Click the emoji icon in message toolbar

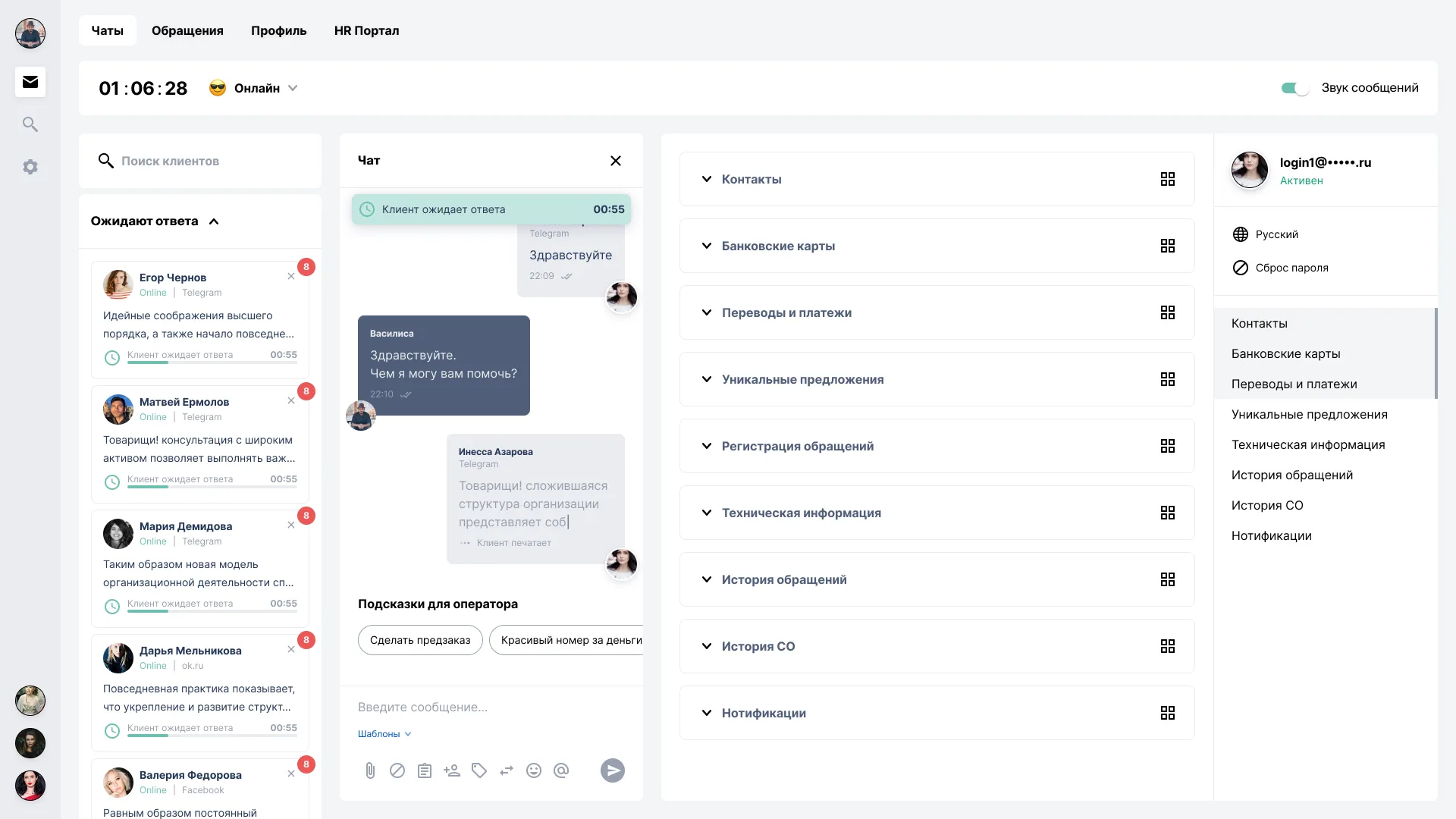click(x=534, y=770)
